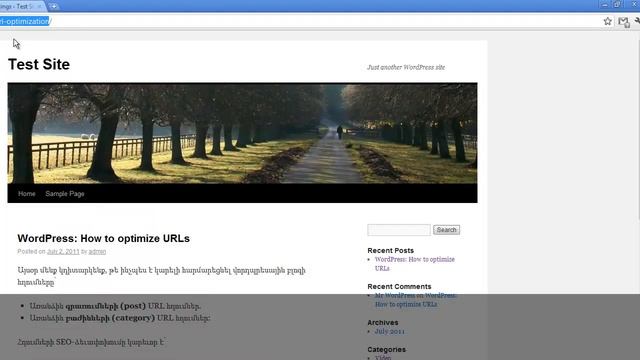Open the post title 'WordPress: How to optimize URLs'

click(103, 238)
